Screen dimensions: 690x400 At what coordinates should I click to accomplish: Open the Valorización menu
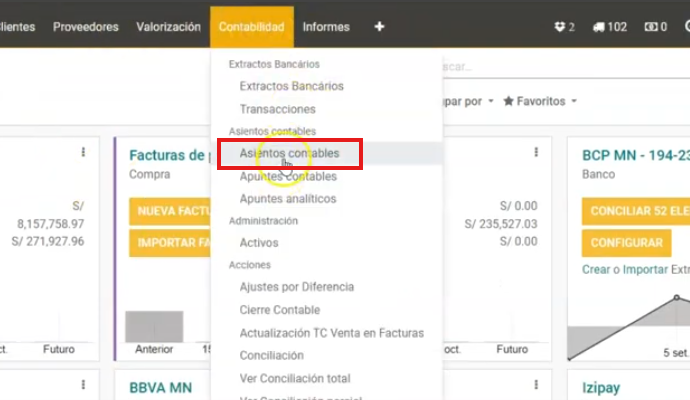point(168,27)
